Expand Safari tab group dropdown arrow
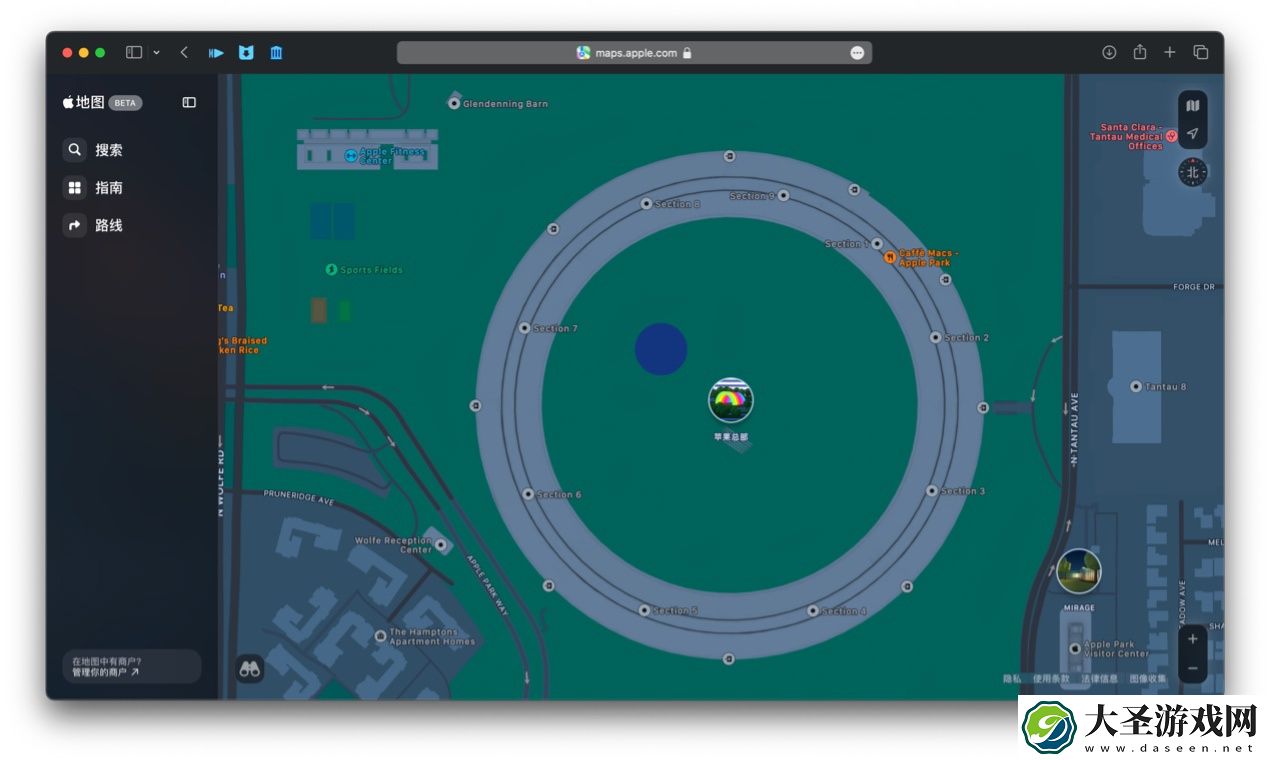 [156, 52]
